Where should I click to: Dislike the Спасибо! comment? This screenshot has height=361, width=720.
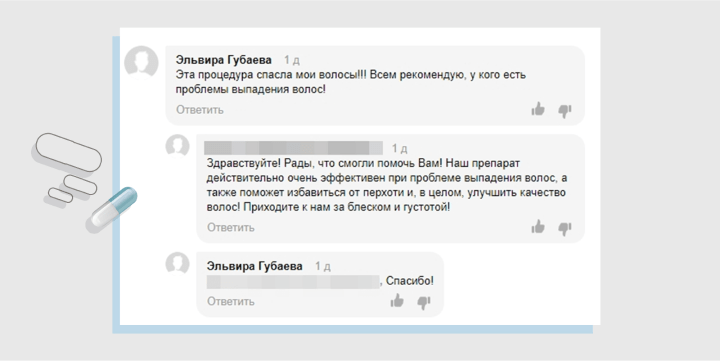tap(423, 303)
